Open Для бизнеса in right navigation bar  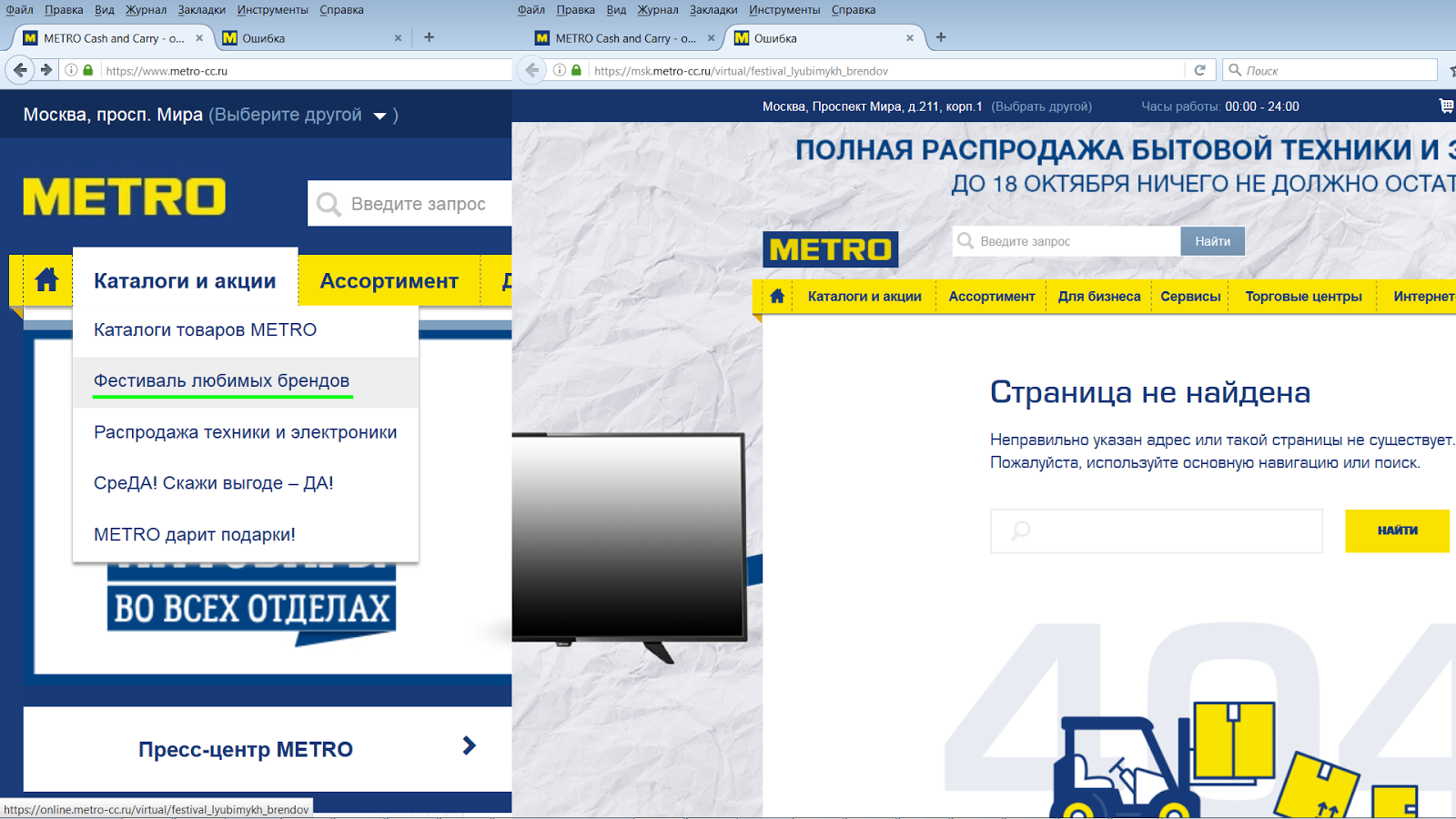pyautogui.click(x=1099, y=296)
